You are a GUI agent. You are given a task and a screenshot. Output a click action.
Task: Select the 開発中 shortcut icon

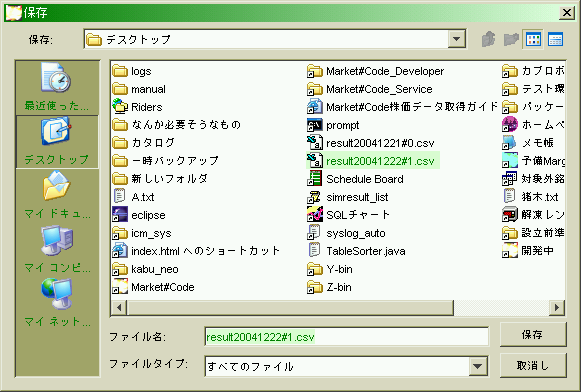coord(509,251)
